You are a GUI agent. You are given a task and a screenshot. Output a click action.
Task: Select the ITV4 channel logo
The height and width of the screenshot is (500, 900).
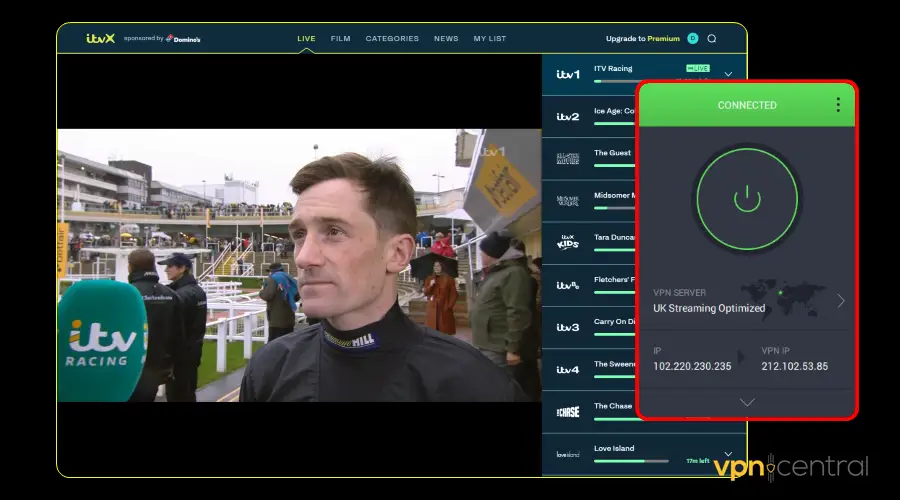[x=568, y=370]
